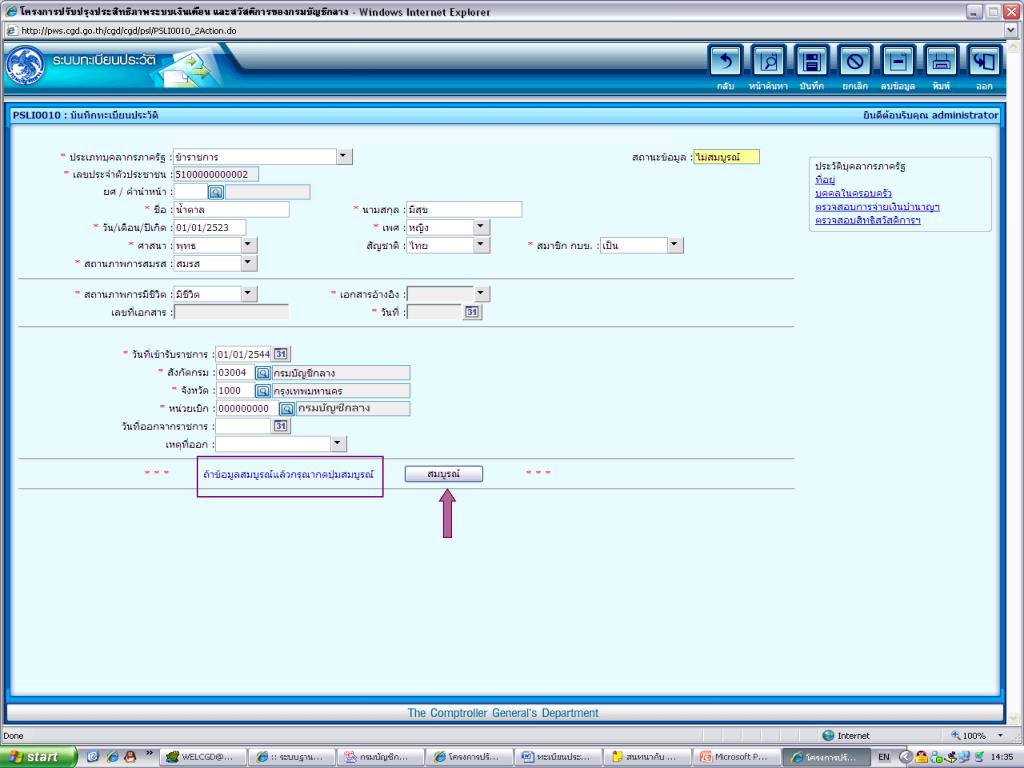Screen dimensions: 1024x768
Task: Click the วัน/เดือน/ปีเกิด field 01/01/2523
Action: point(210,227)
